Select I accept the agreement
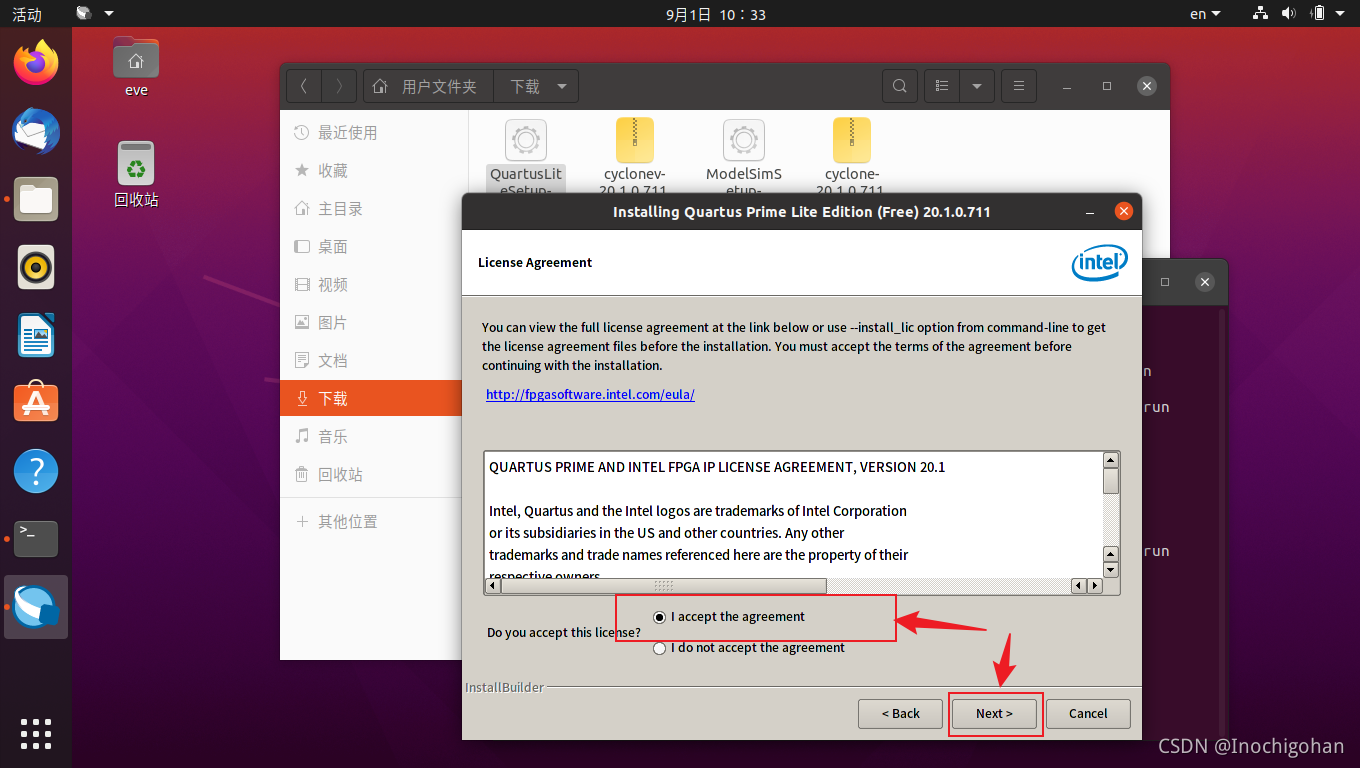 click(729, 617)
